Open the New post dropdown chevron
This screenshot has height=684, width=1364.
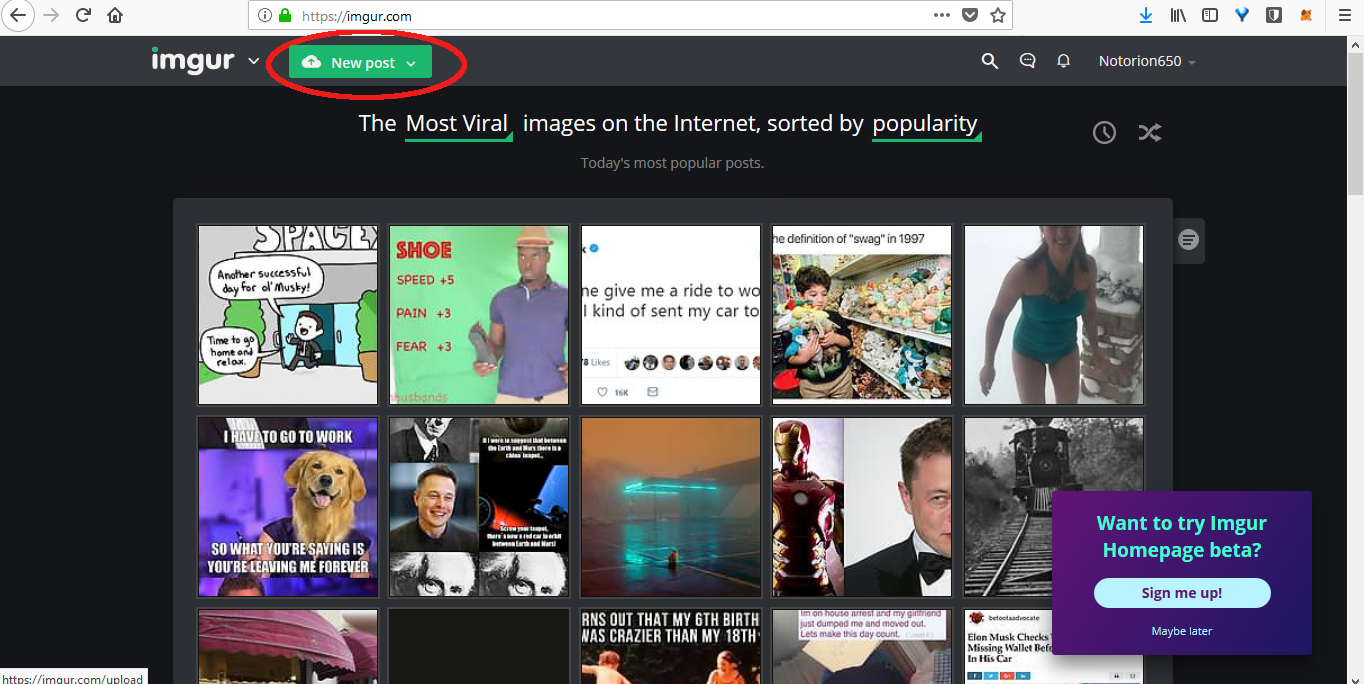pos(410,61)
